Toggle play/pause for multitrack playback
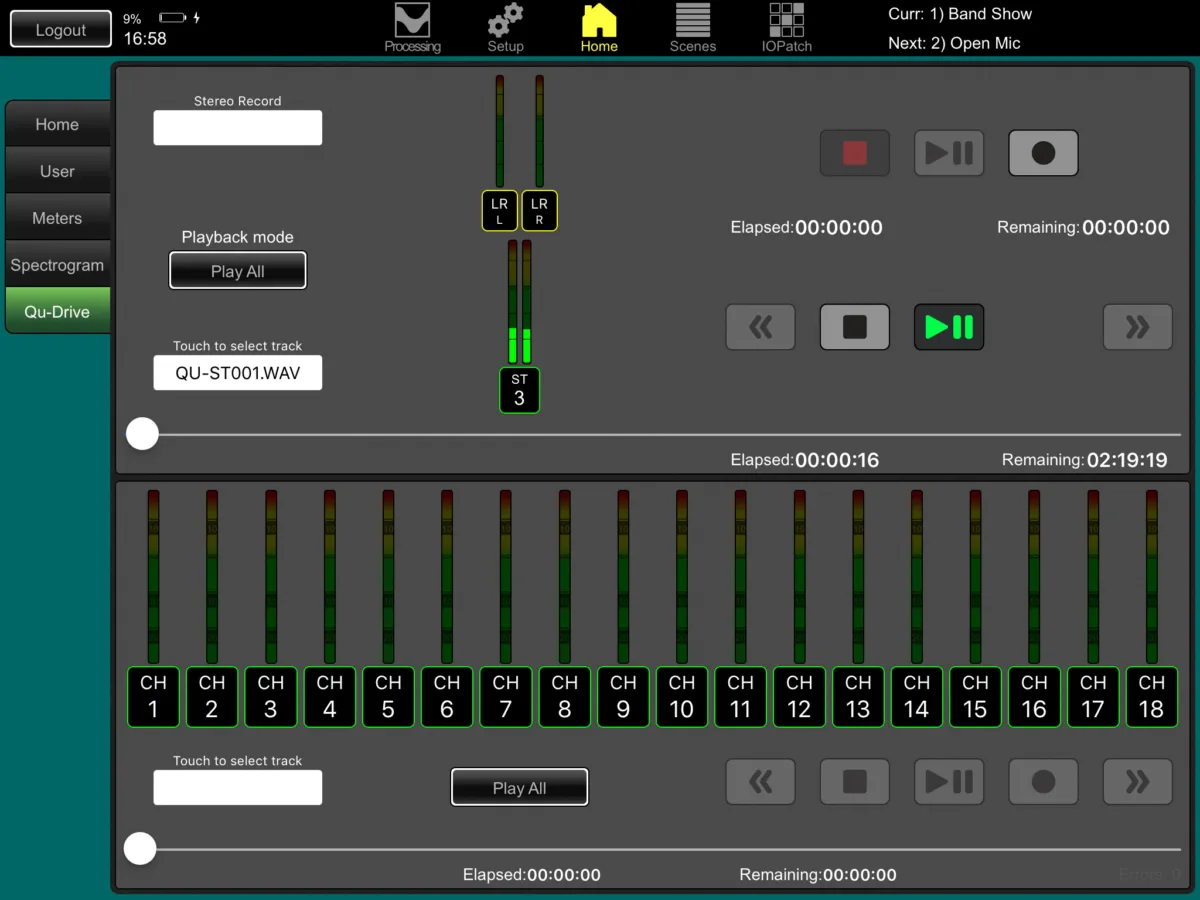The height and width of the screenshot is (900, 1200). pos(949,781)
